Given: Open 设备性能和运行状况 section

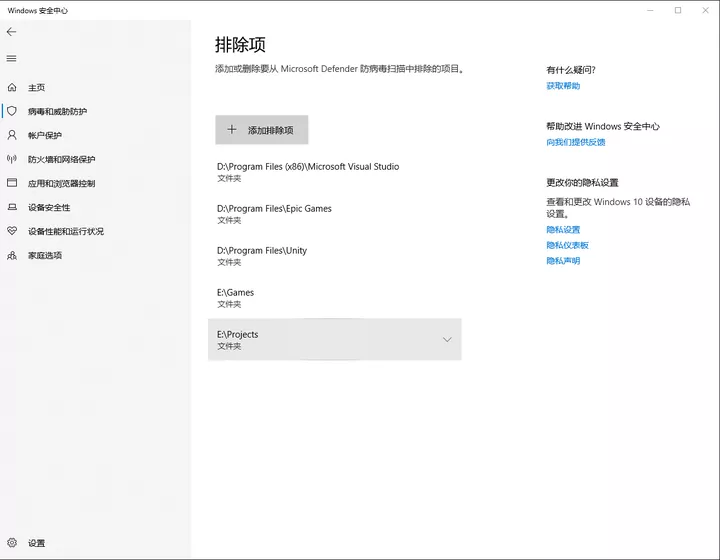Looking at the screenshot, I should [x=66, y=231].
